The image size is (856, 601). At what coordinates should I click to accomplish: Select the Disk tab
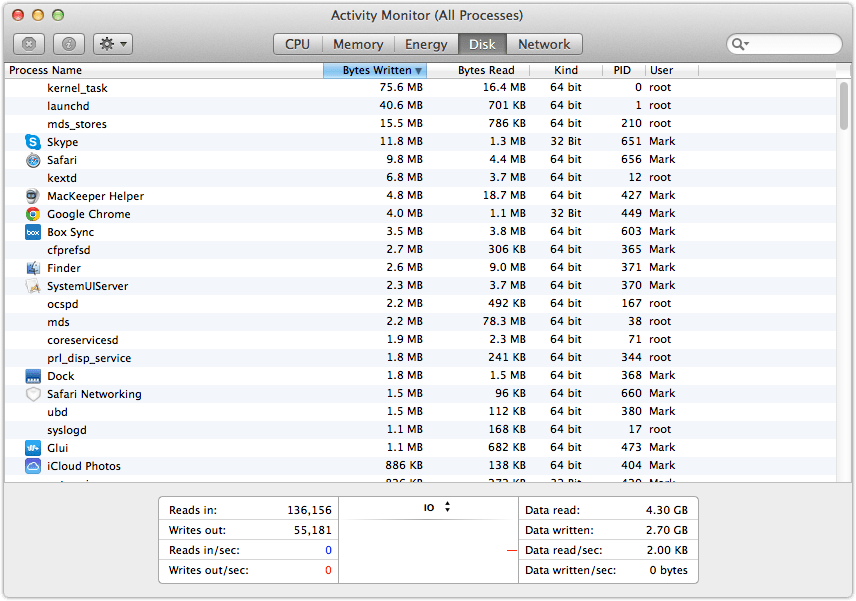[483, 44]
